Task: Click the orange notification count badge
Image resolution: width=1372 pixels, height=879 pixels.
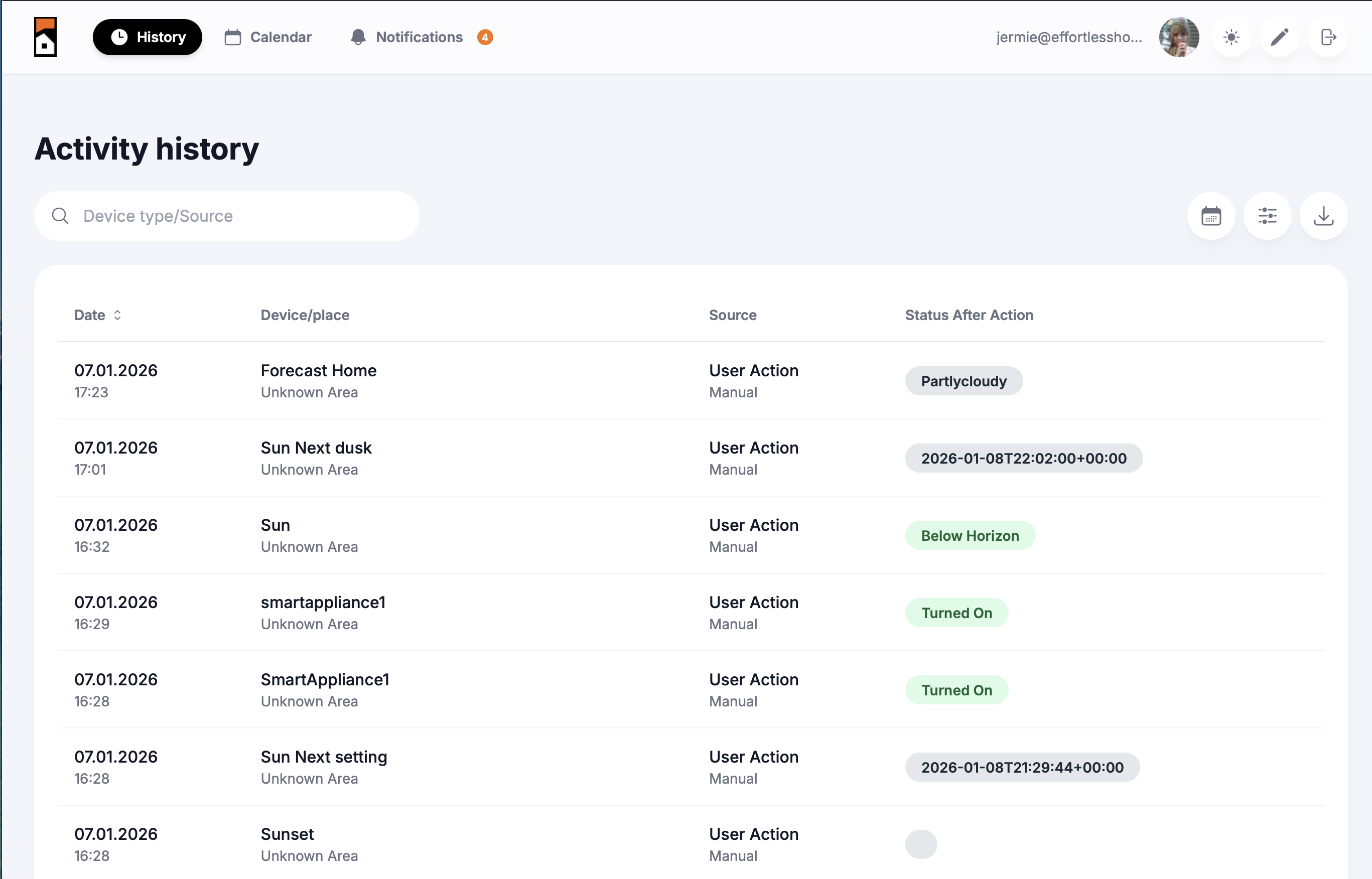Action: point(485,37)
